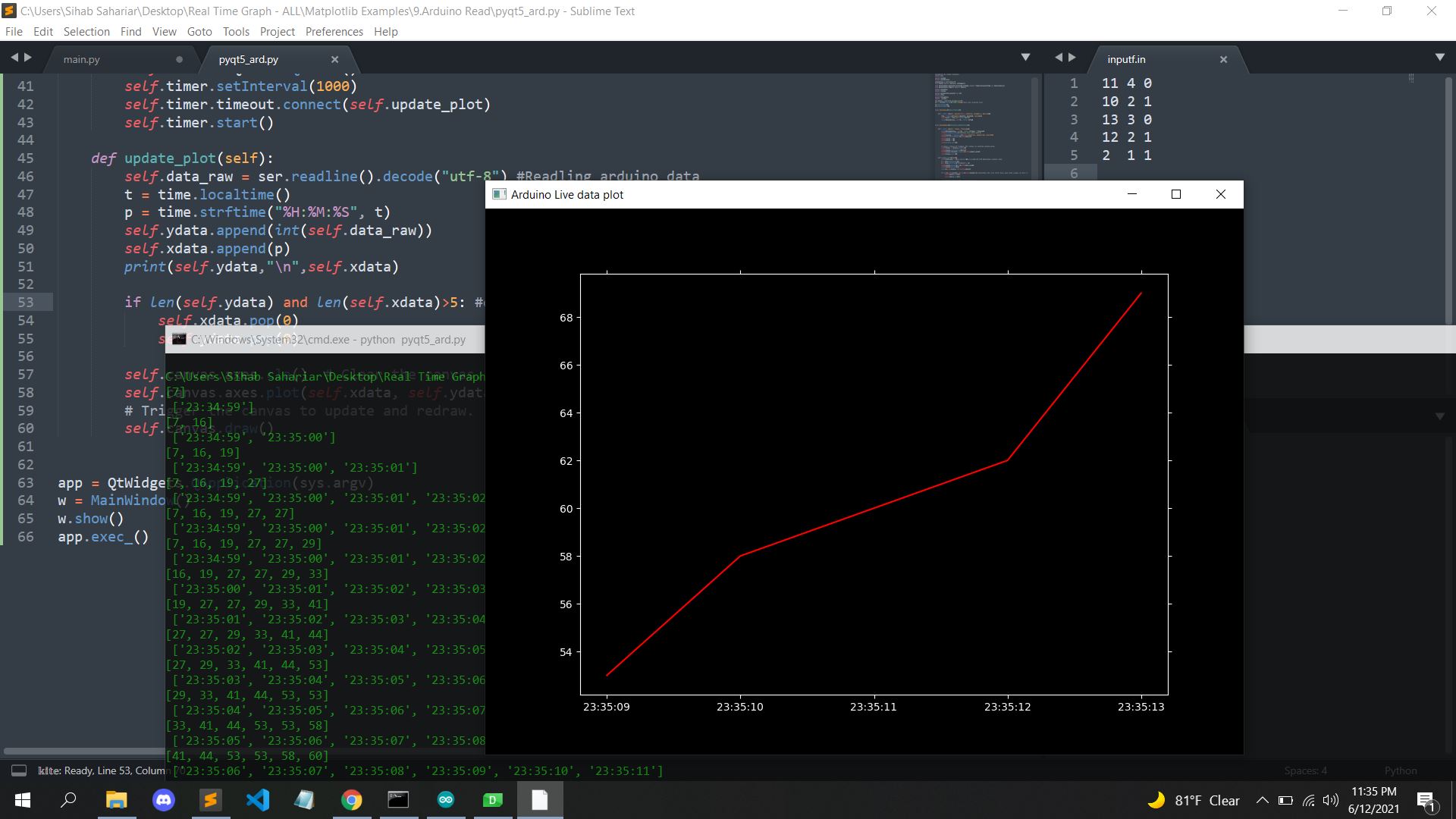The height and width of the screenshot is (819, 1456).
Task: Maximize the Arduino Live data plot window
Action: click(1176, 194)
